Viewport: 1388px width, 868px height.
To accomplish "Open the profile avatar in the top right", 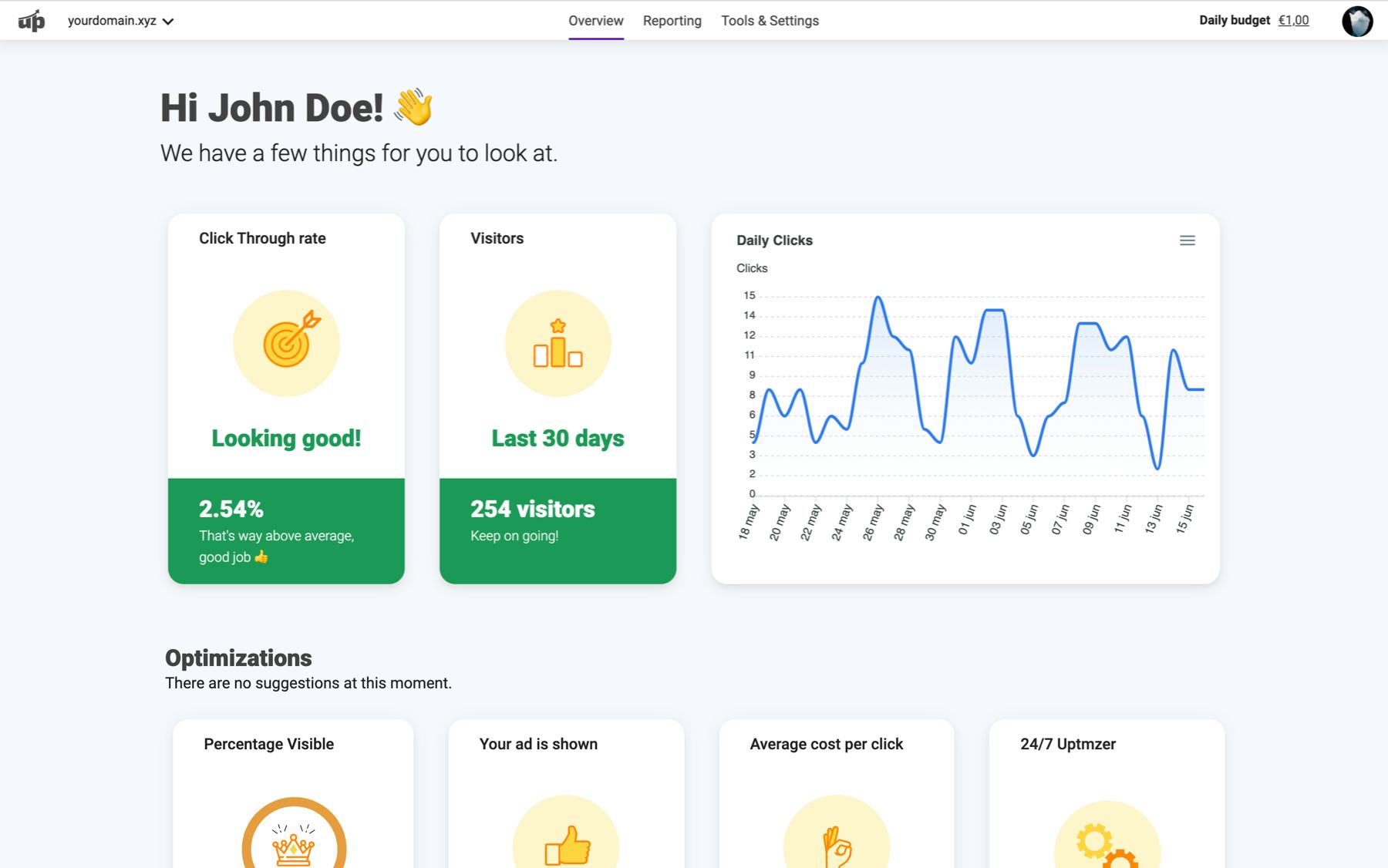I will tap(1359, 20).
